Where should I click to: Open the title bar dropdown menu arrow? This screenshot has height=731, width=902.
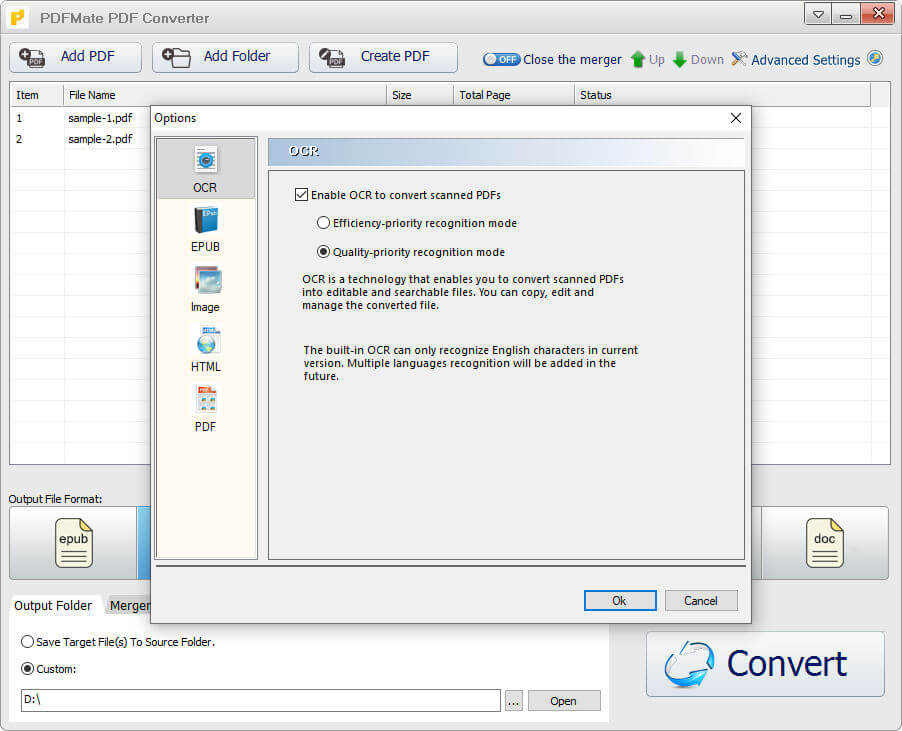point(819,15)
